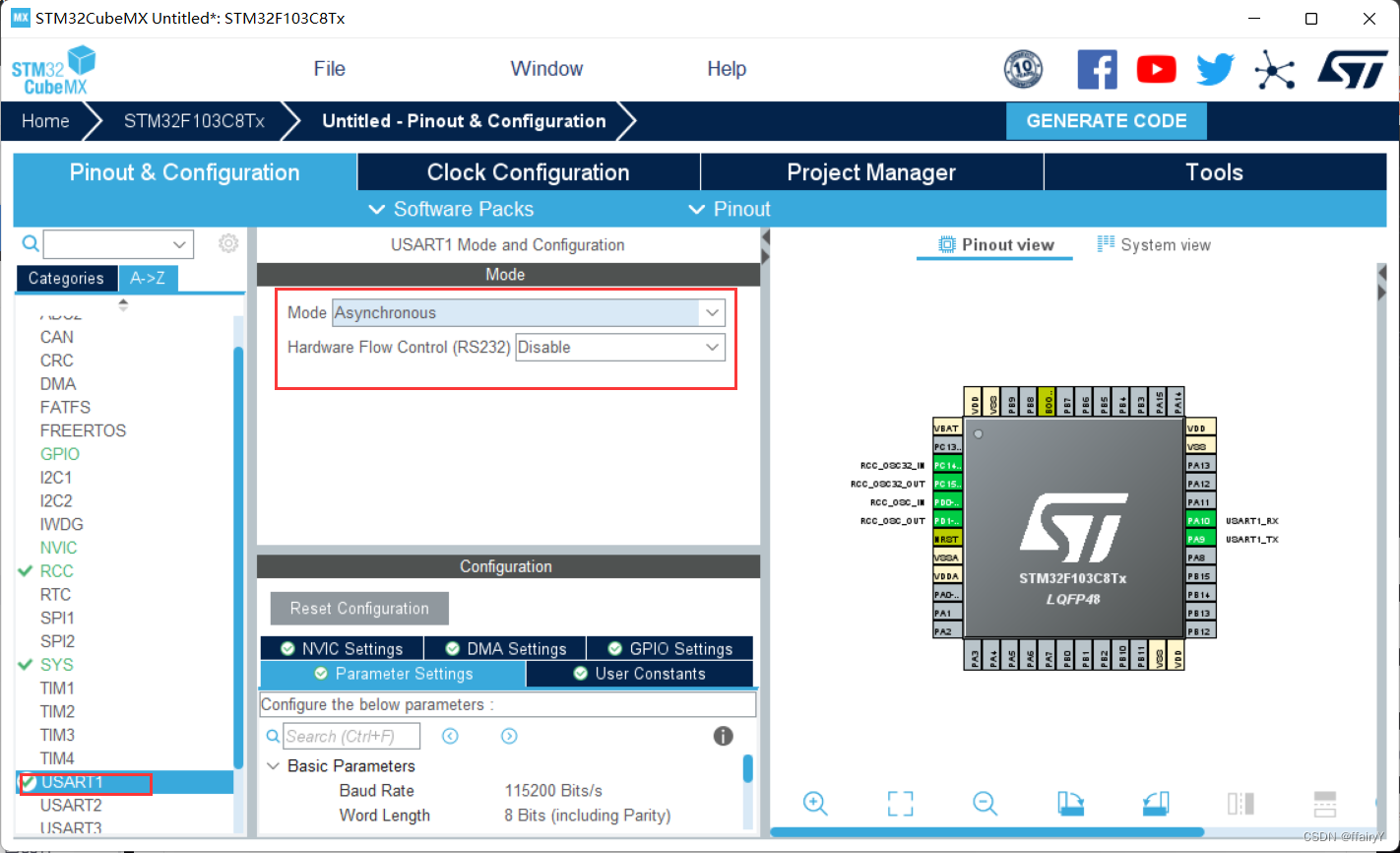Click the vertical flip pinout icon

tap(1325, 803)
